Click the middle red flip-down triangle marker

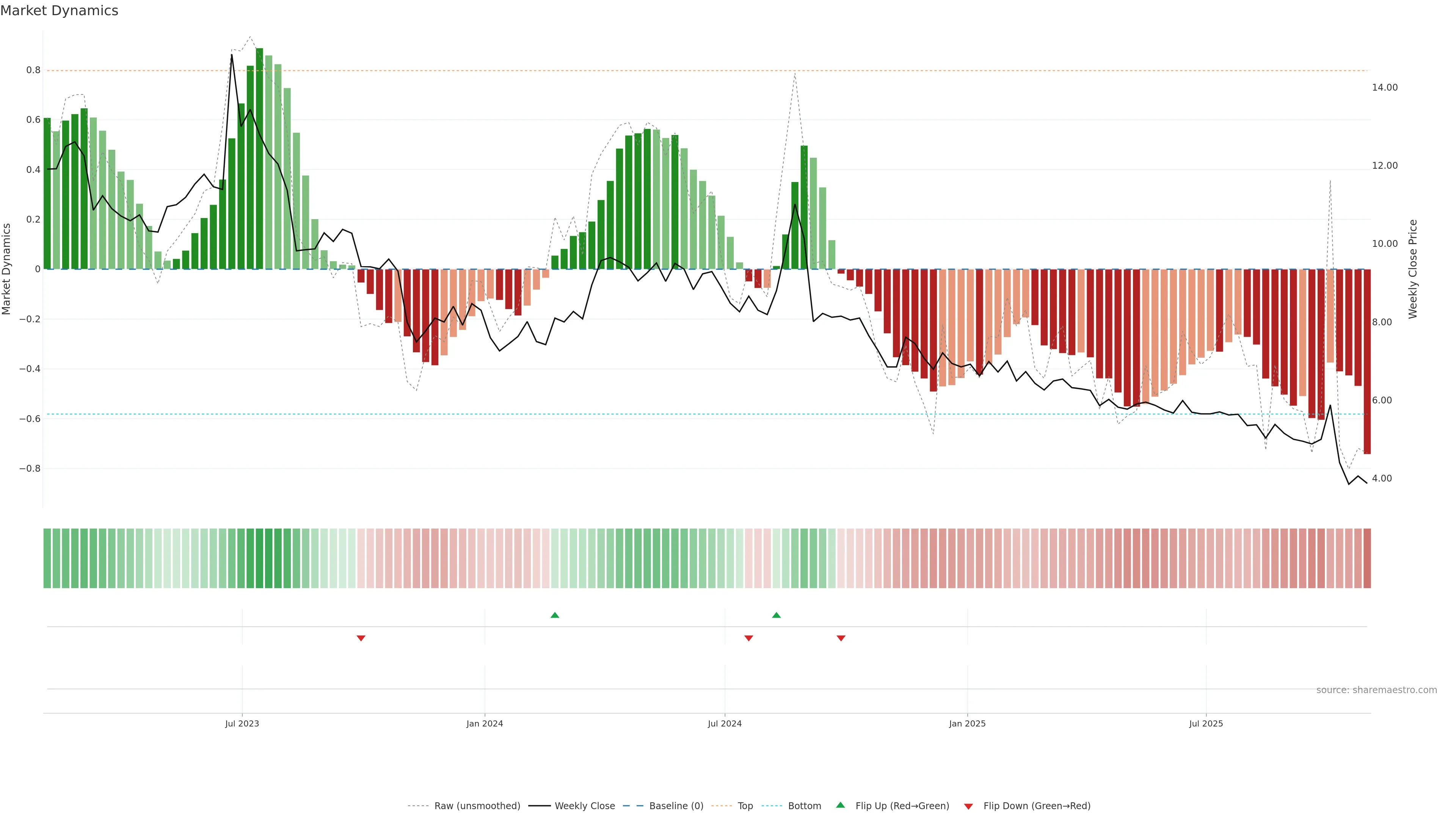click(748, 638)
